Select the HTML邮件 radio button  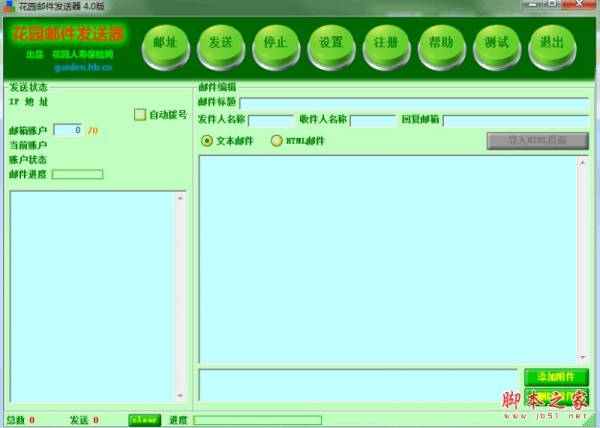click(x=277, y=141)
